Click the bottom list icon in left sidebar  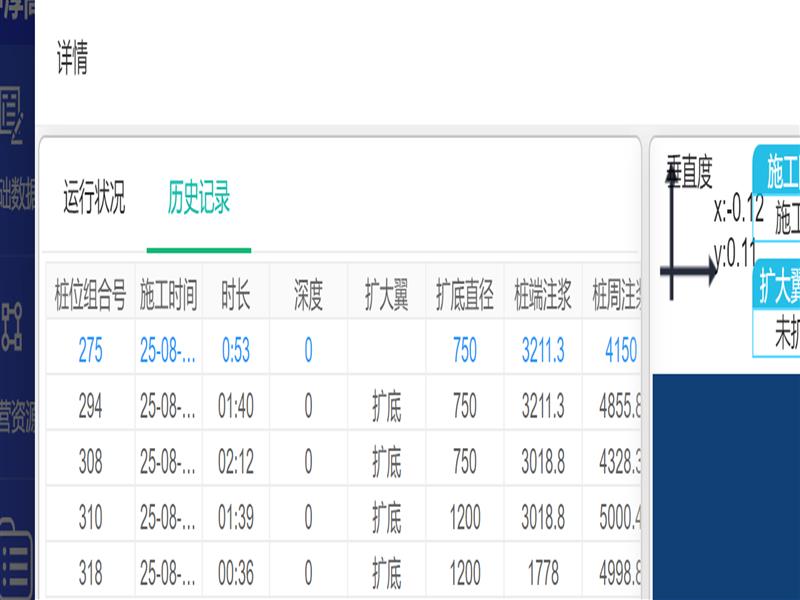tap(14, 560)
